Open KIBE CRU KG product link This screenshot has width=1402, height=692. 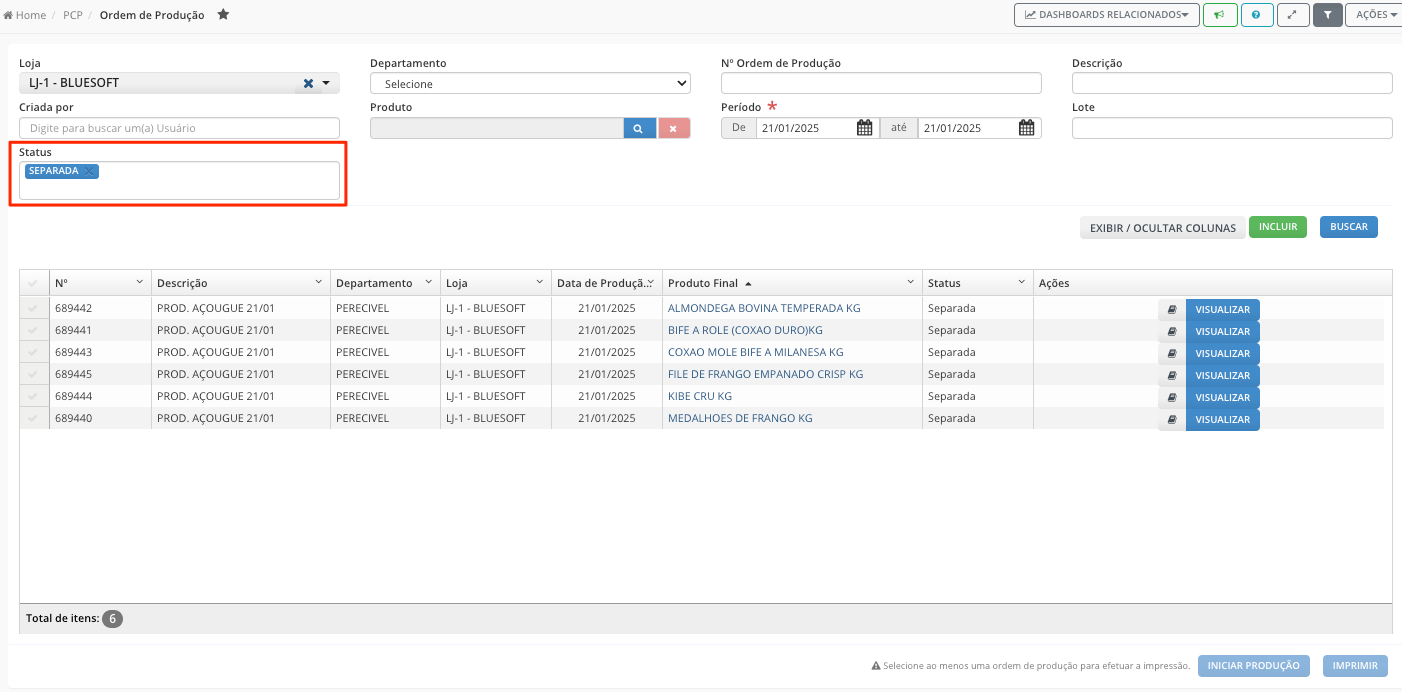click(x=700, y=396)
